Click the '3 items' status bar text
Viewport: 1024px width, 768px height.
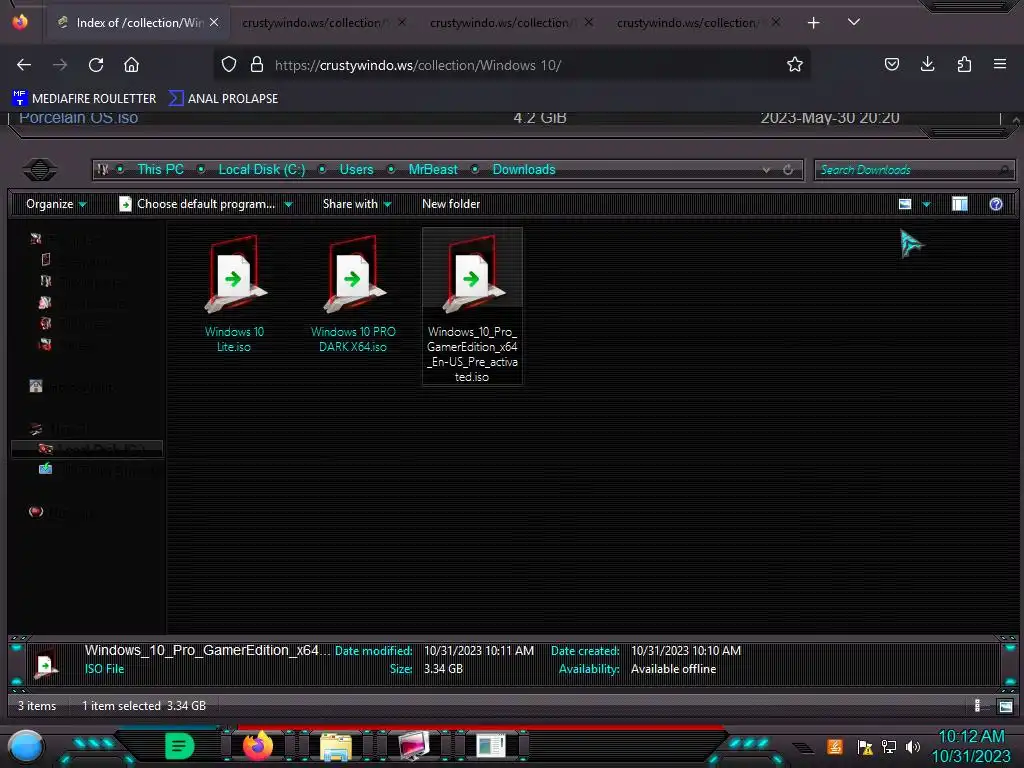(37, 706)
